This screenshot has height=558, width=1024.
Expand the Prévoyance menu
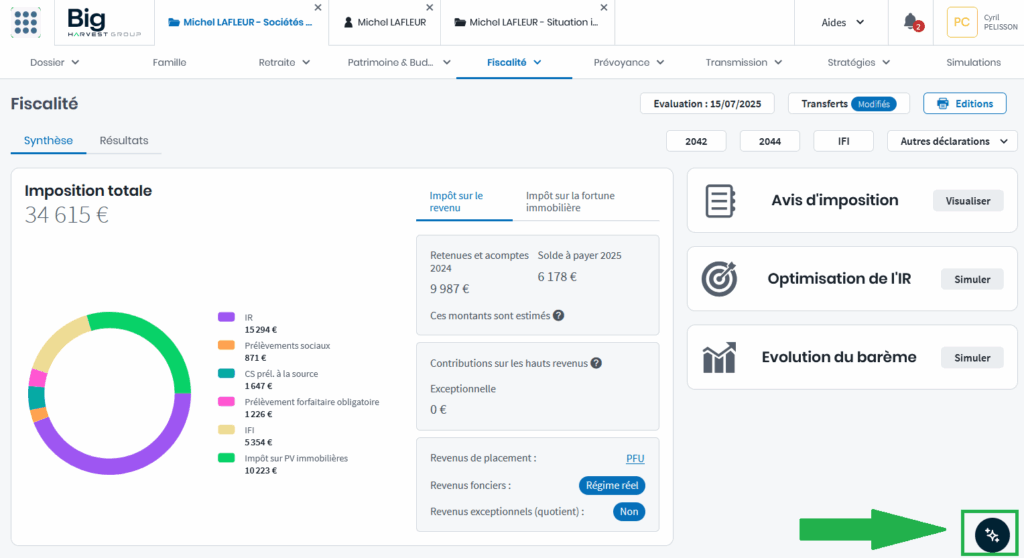pyautogui.click(x=628, y=62)
